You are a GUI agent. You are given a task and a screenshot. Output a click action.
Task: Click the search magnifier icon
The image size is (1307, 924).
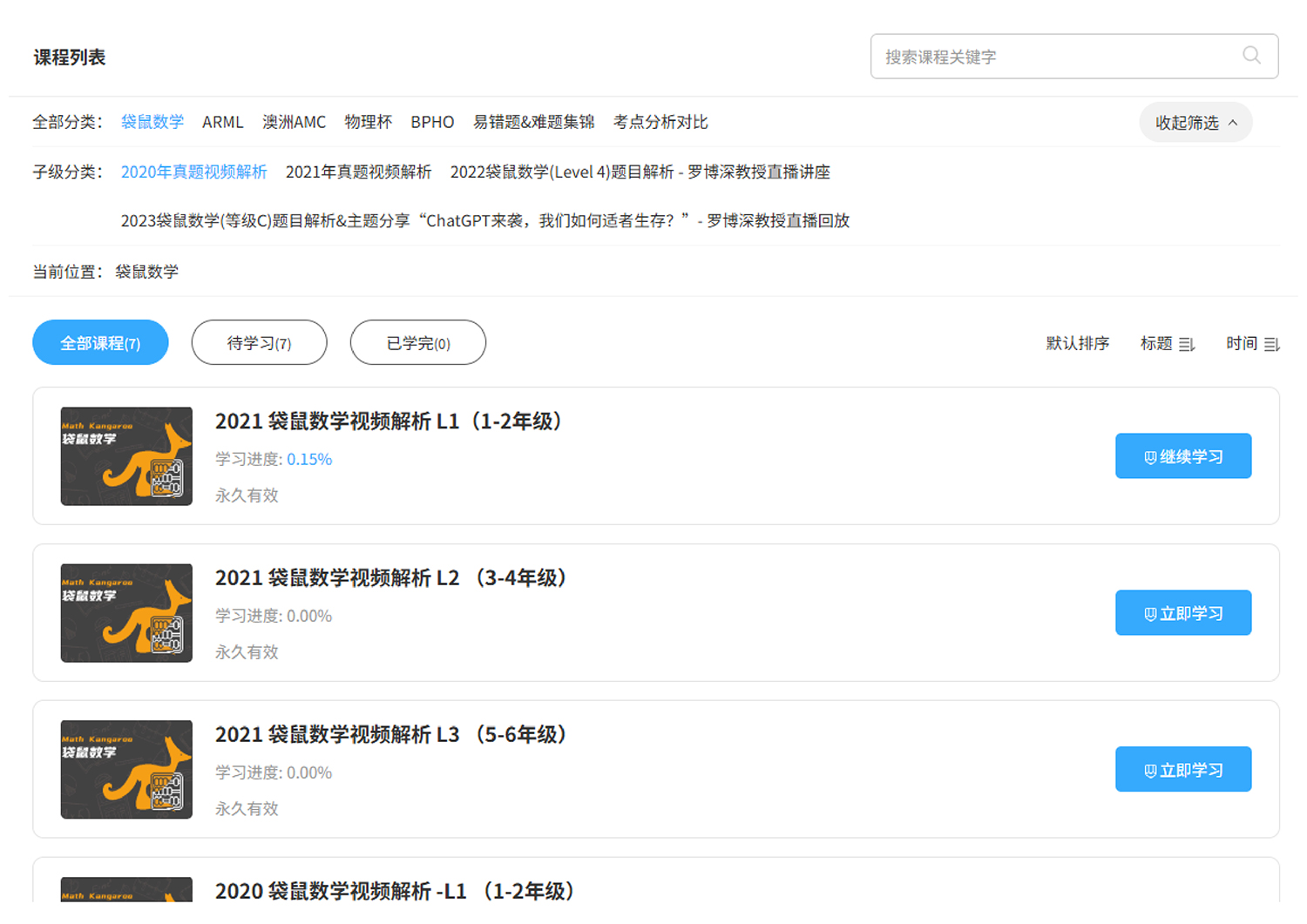(1251, 56)
